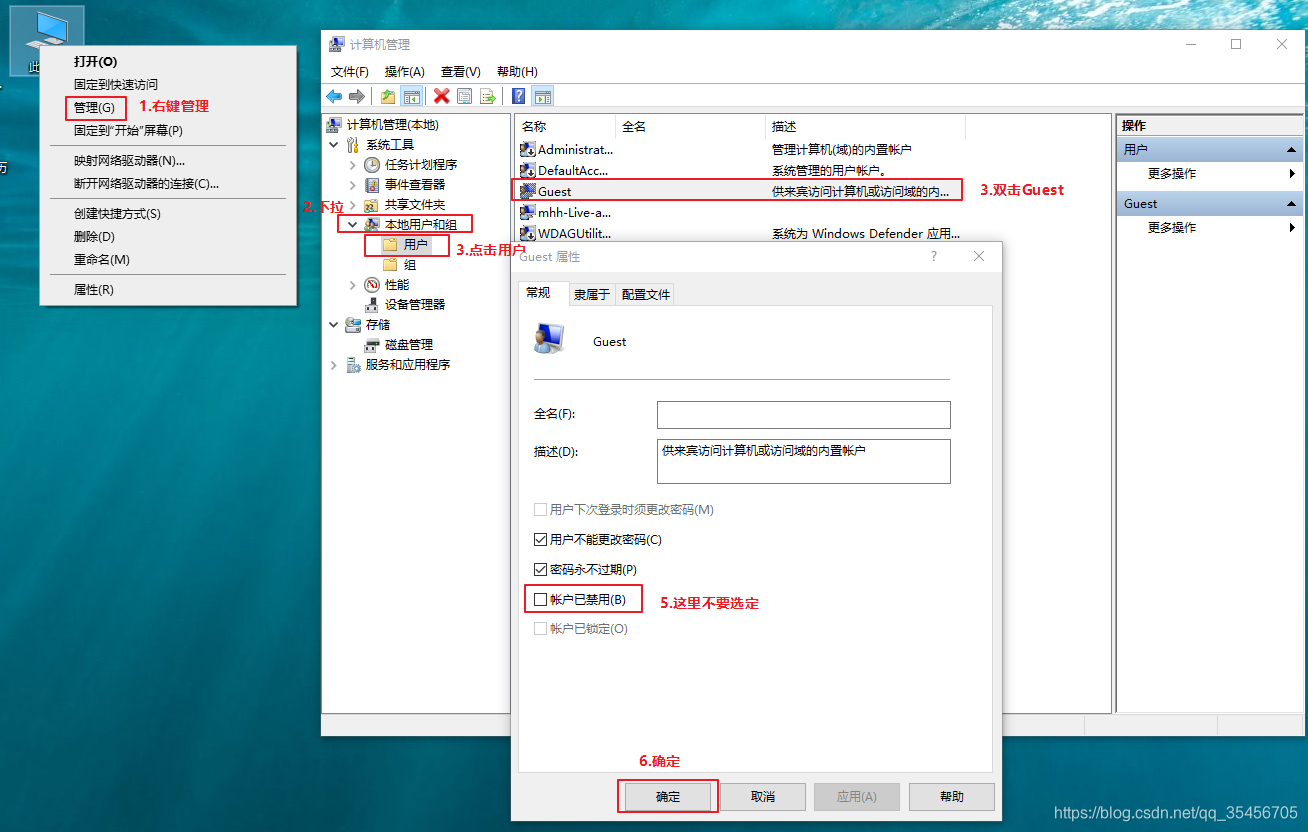
Task: Toggle the Show/Hide Action Pane toolbar icon
Action: pyautogui.click(x=542, y=96)
